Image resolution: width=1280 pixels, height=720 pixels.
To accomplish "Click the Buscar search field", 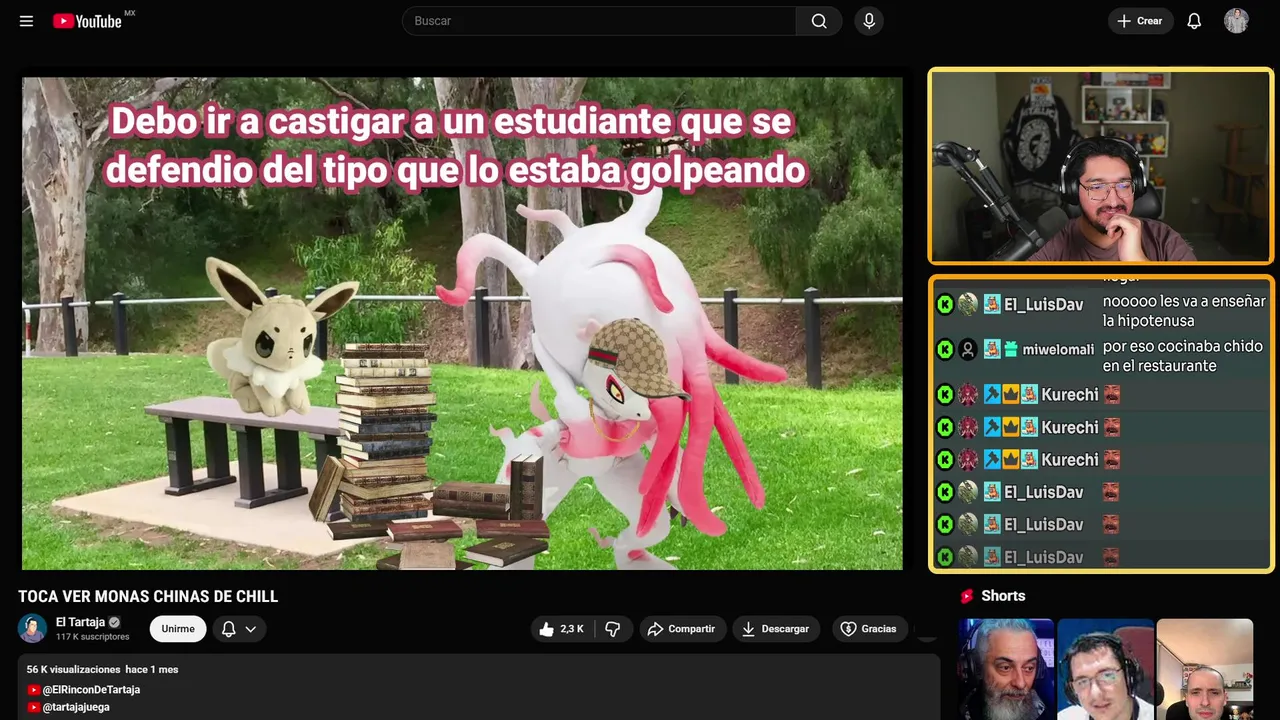I will pyautogui.click(x=599, y=21).
